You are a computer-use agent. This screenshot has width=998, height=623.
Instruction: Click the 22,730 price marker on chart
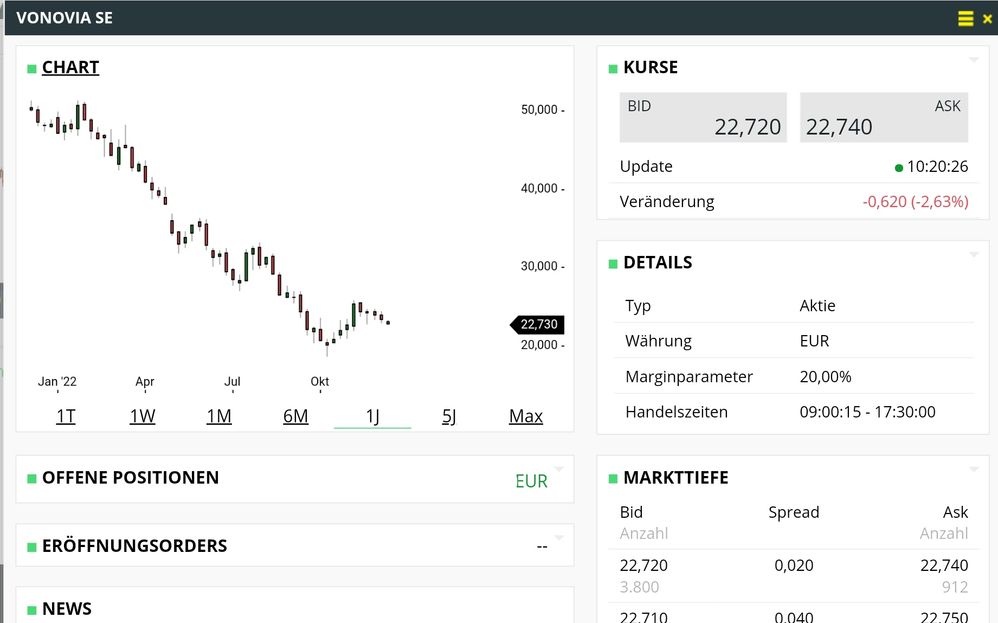tap(538, 324)
